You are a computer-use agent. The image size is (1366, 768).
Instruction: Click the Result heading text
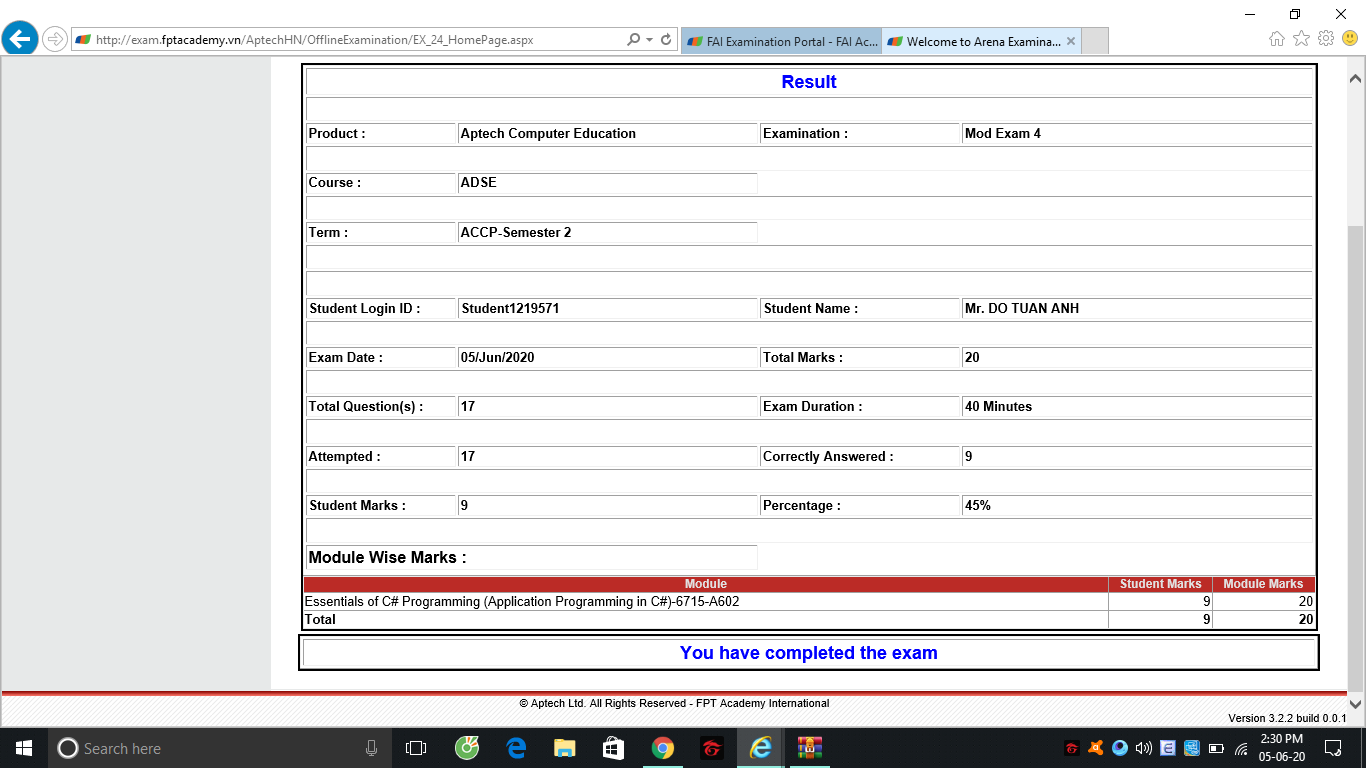[x=809, y=82]
